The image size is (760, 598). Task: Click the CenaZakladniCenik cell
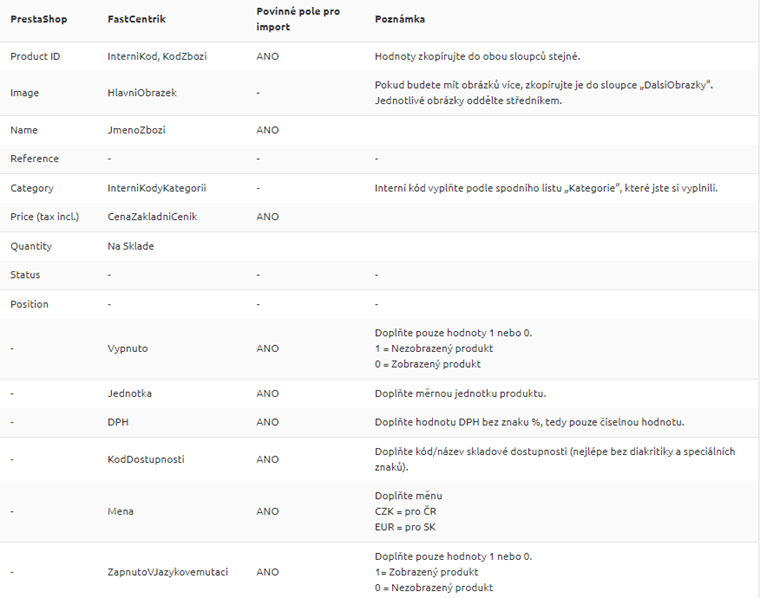[x=154, y=217]
